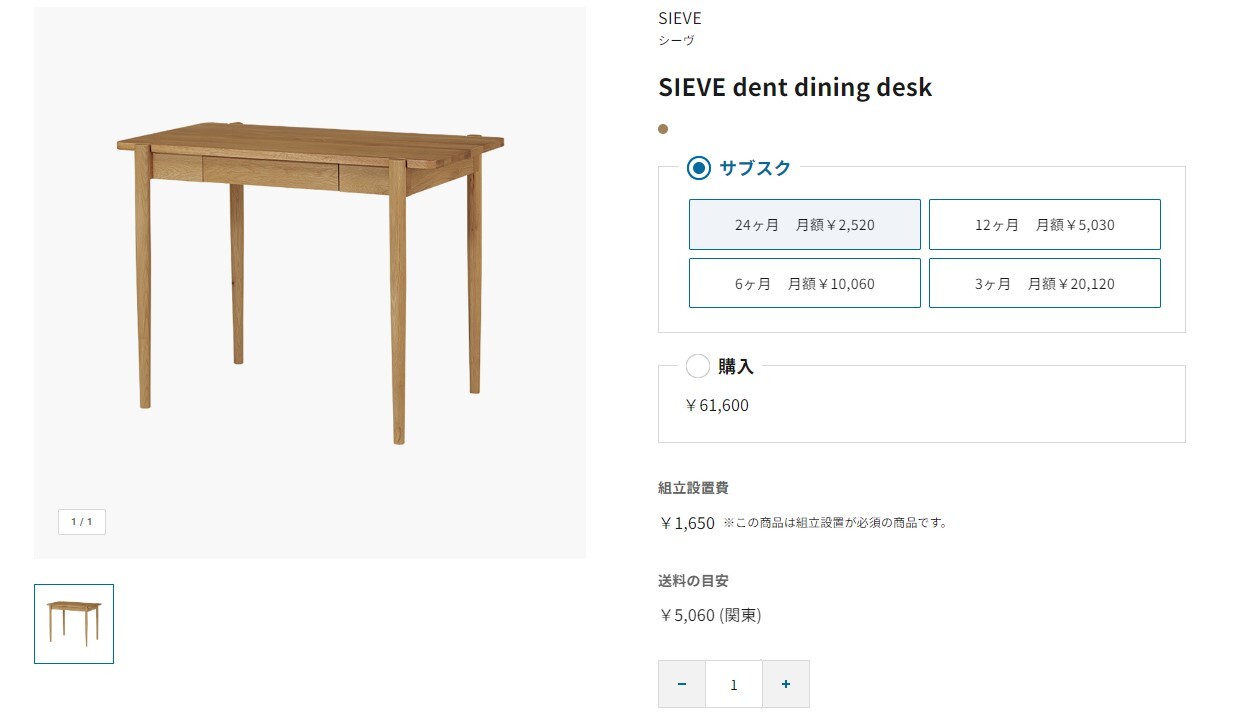The height and width of the screenshot is (714, 1243).
Task: Click the 組立設置費 assembly fee label
Action: [693, 487]
